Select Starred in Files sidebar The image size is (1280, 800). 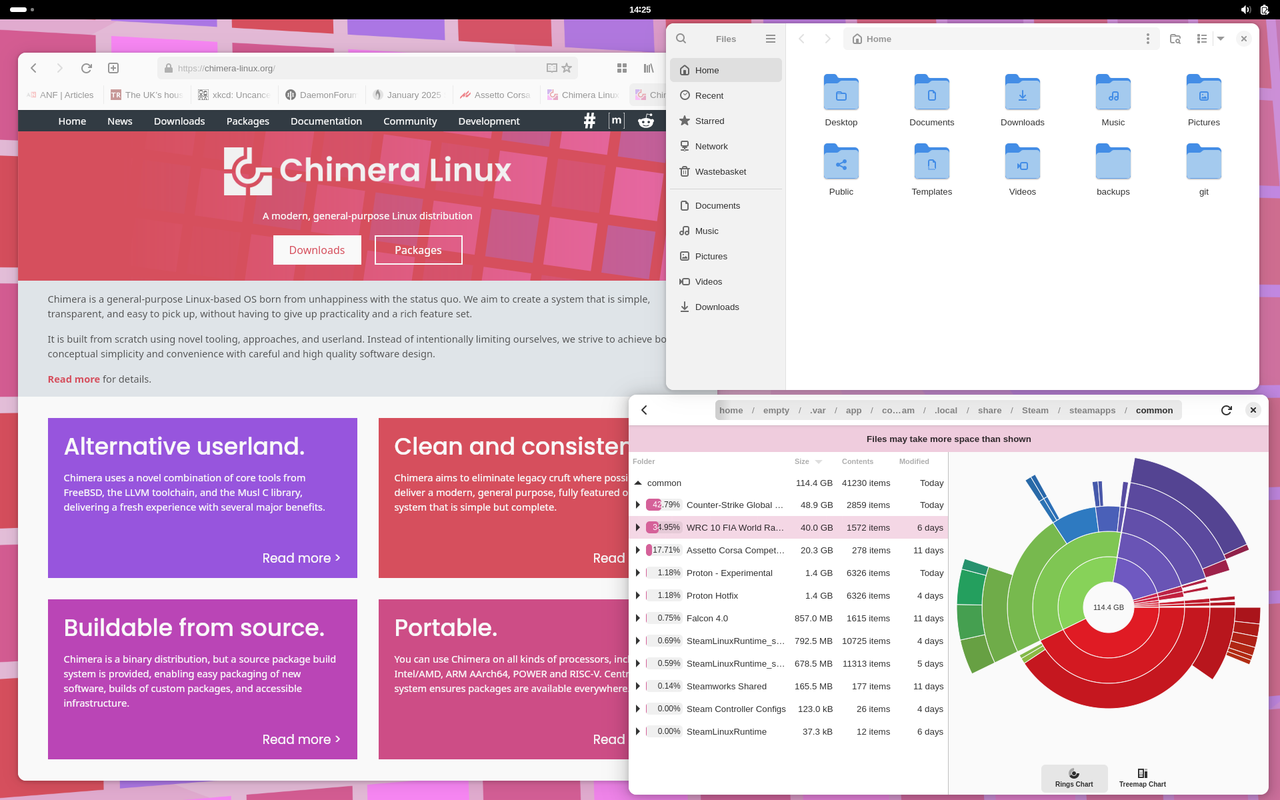pos(726,121)
